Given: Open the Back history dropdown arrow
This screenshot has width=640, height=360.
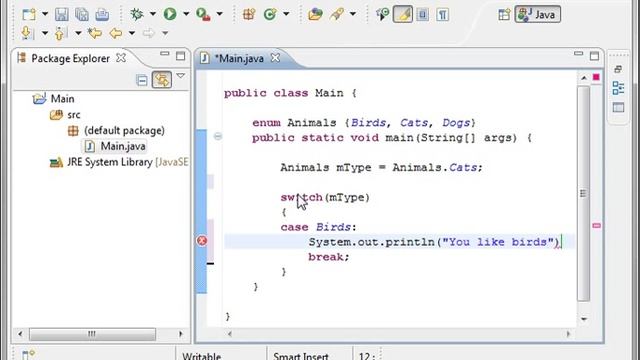Looking at the screenshot, I should [x=132, y=33].
